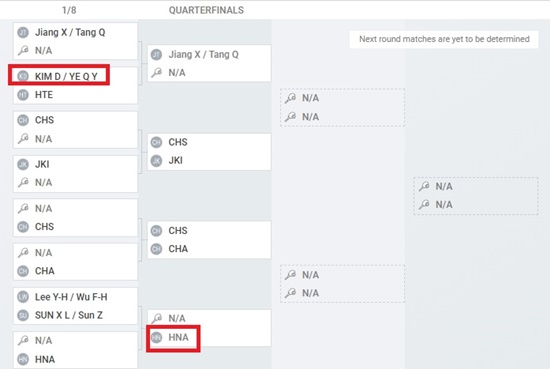Open the CHS vs JKI quarterfinal match
This screenshot has width=550, height=369.
[x=209, y=152]
